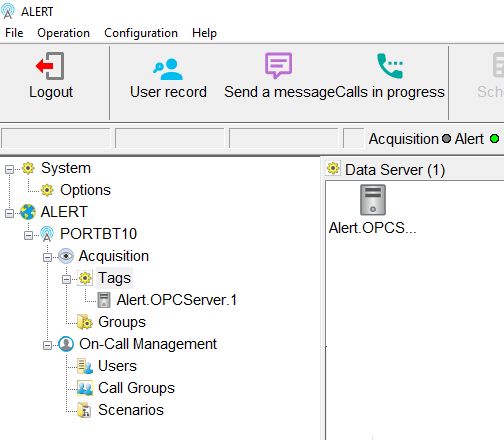Click the green Alert status indicator
504x440 pixels.
click(x=495, y=139)
